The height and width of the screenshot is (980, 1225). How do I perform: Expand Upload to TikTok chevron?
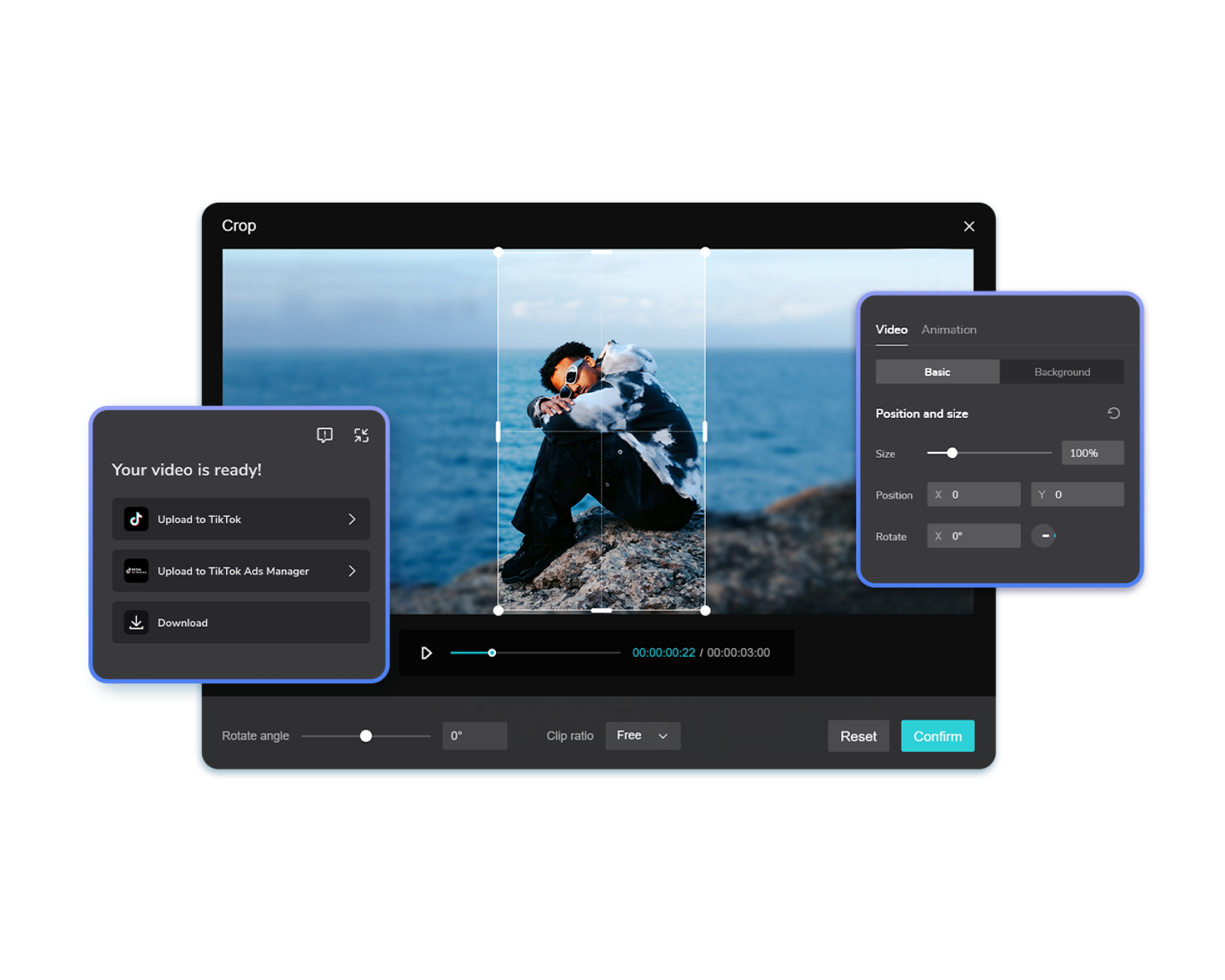[x=352, y=519]
